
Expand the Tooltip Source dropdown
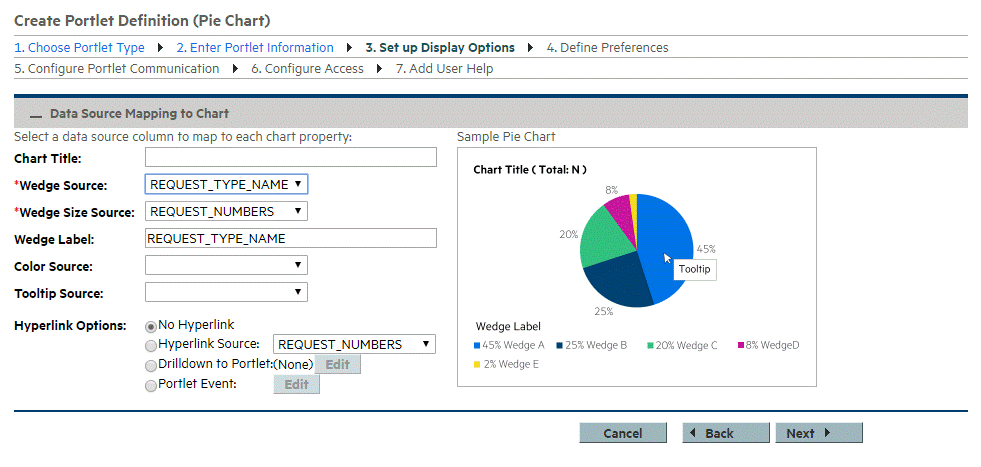coord(226,292)
